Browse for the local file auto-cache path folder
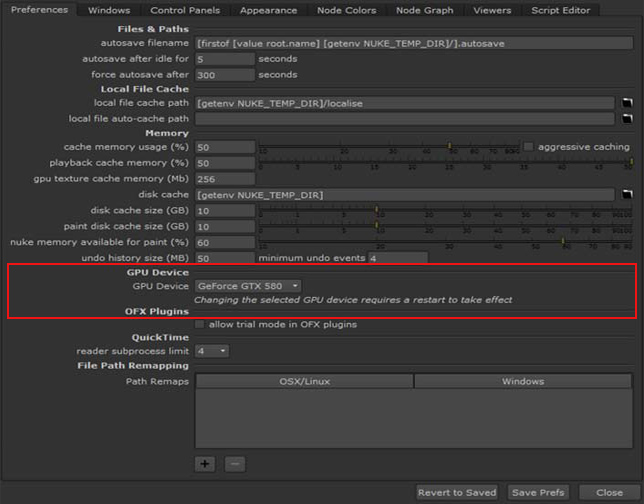The image size is (644, 504). 627,119
